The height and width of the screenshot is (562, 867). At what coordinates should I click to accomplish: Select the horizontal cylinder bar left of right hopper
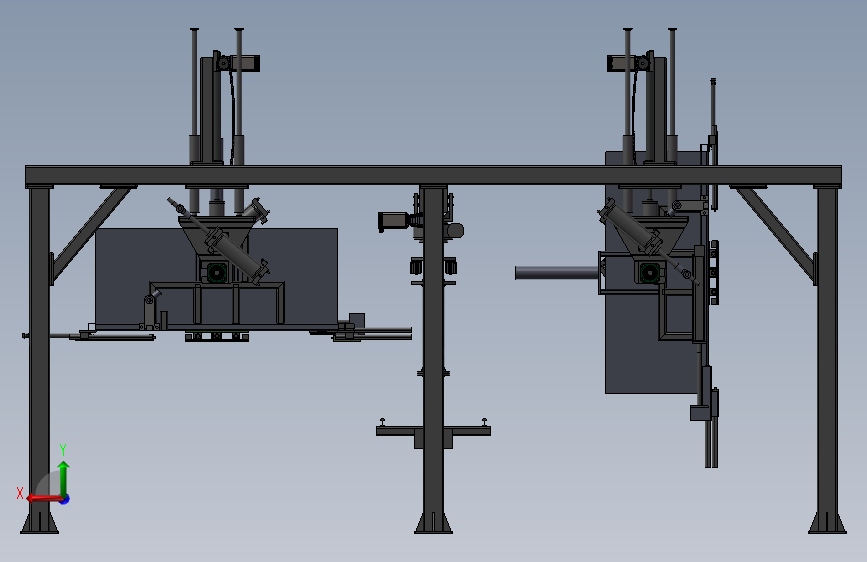[x=557, y=273]
